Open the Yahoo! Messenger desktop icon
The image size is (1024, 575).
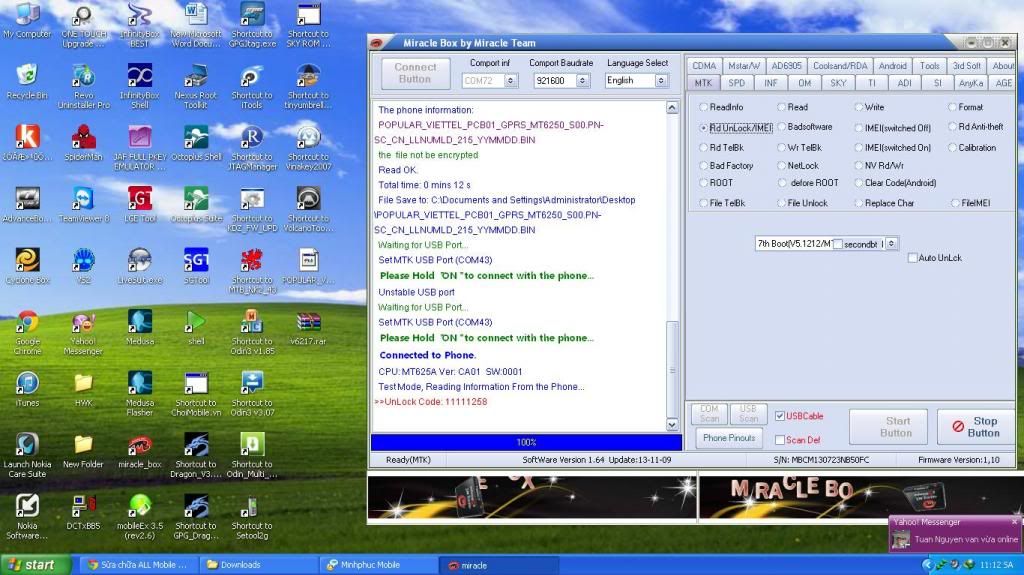click(84, 333)
